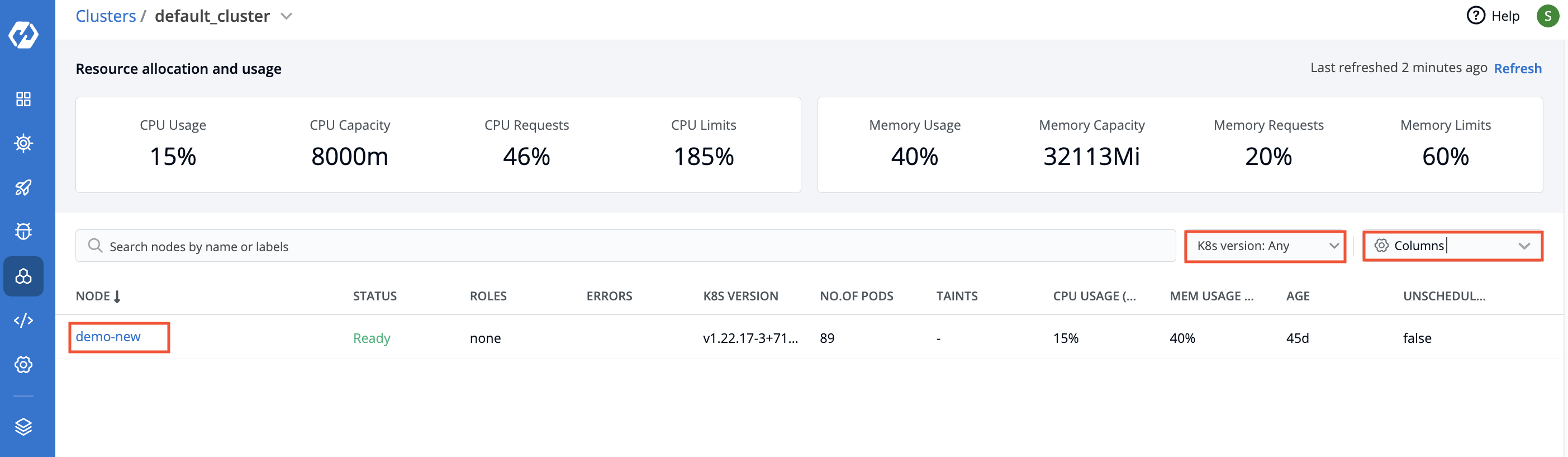Open global settings gear icon in sidebar
1568x457 pixels.
pos(23,365)
